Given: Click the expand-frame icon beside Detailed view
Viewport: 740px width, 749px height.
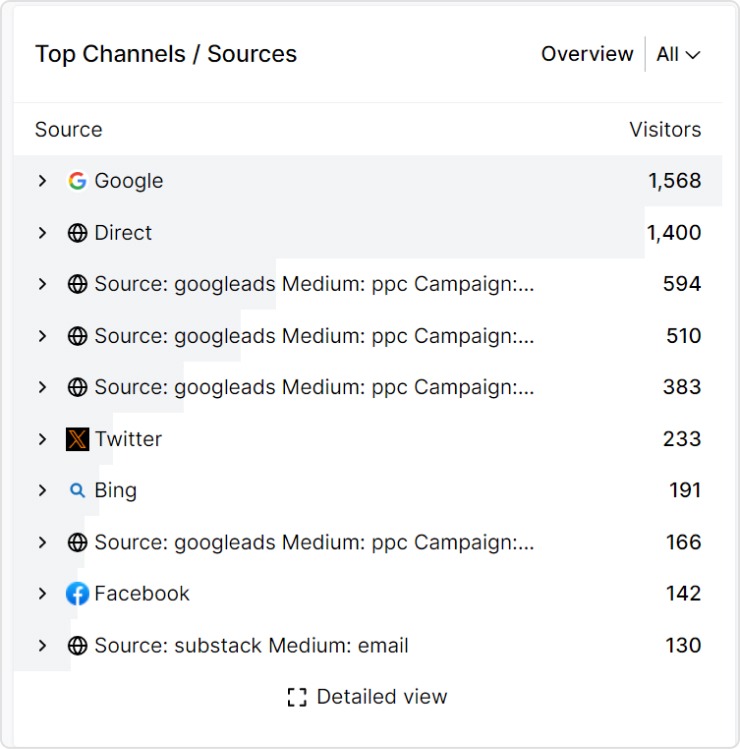Looking at the screenshot, I should [x=297, y=697].
